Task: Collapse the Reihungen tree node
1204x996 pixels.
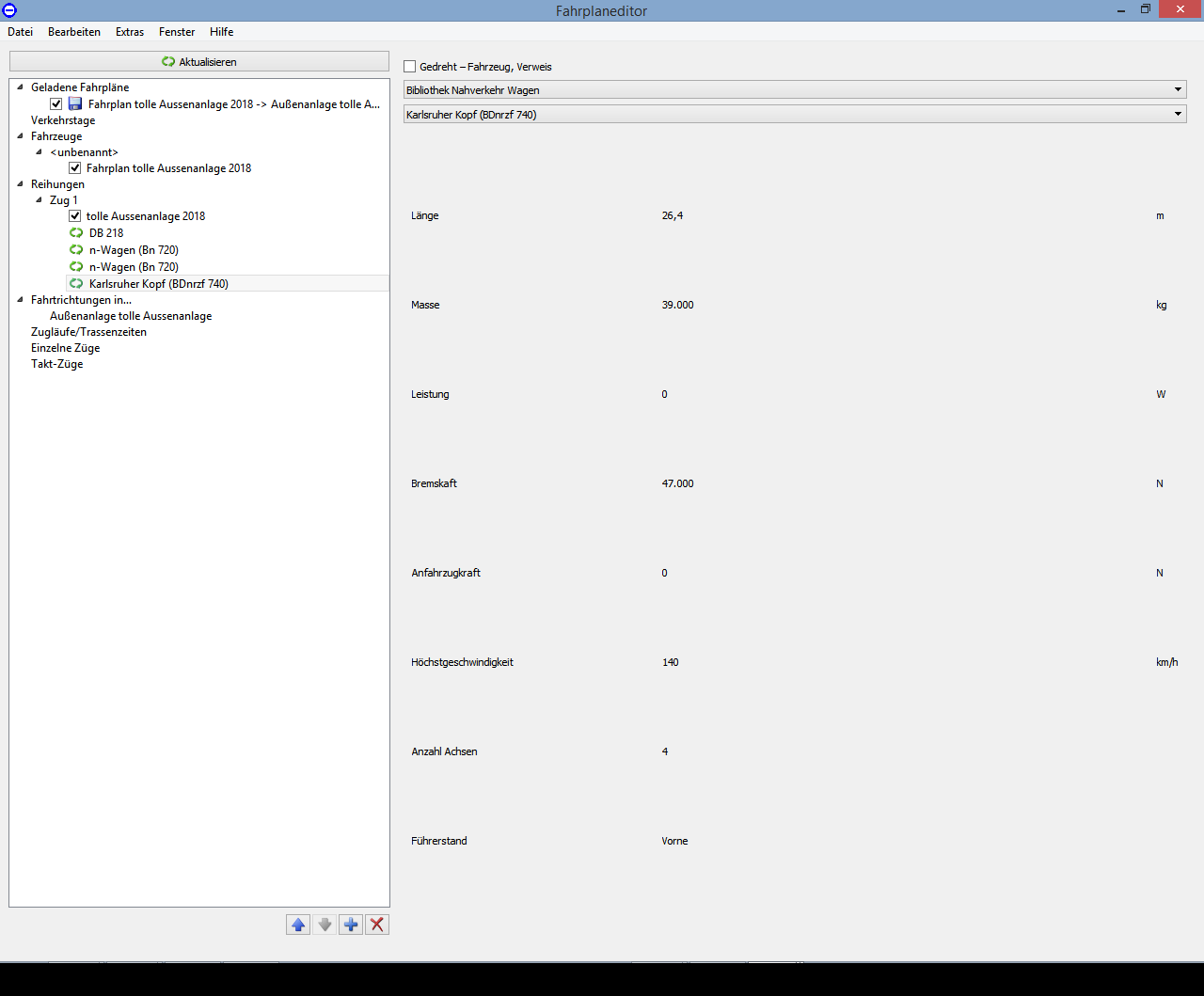Action: 21,184
